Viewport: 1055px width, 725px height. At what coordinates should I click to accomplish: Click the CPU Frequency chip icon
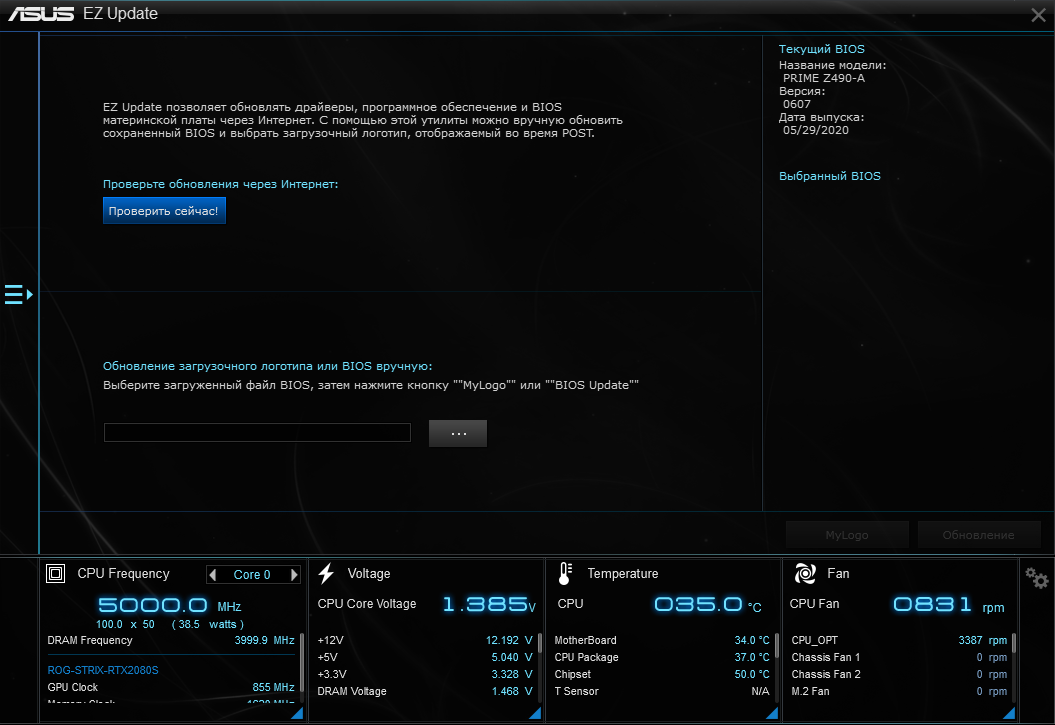click(55, 574)
